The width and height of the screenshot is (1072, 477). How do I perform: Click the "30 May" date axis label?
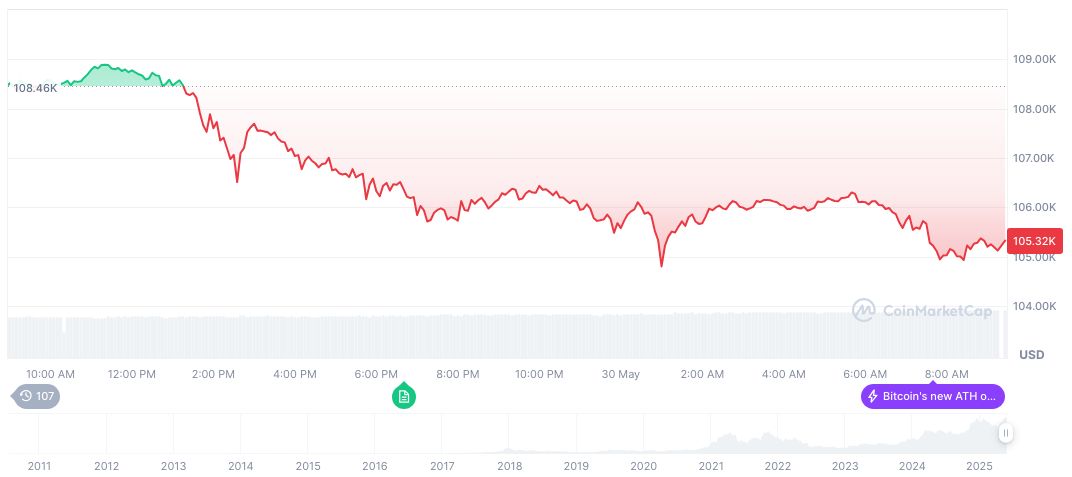[620, 374]
